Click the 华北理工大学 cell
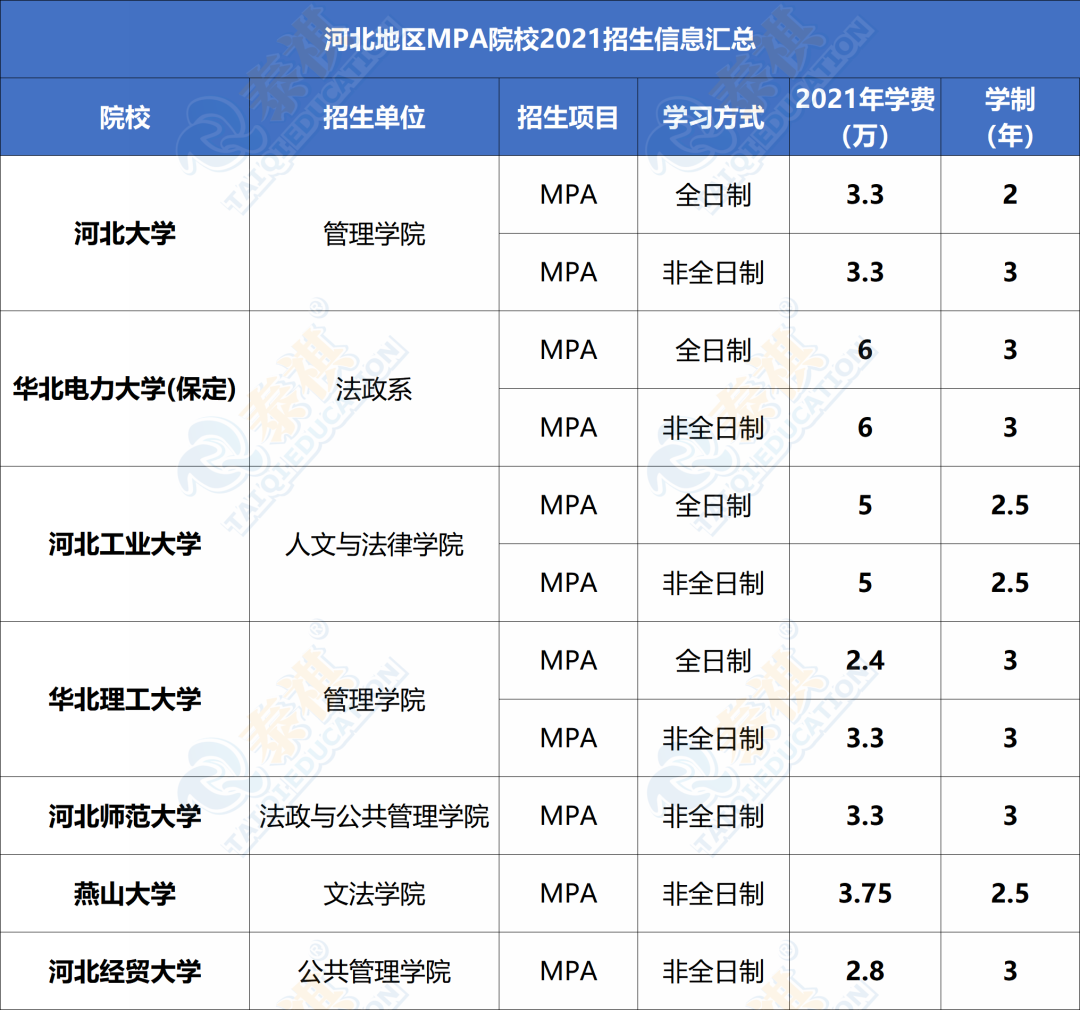This screenshot has width=1080, height=1010. [x=125, y=699]
